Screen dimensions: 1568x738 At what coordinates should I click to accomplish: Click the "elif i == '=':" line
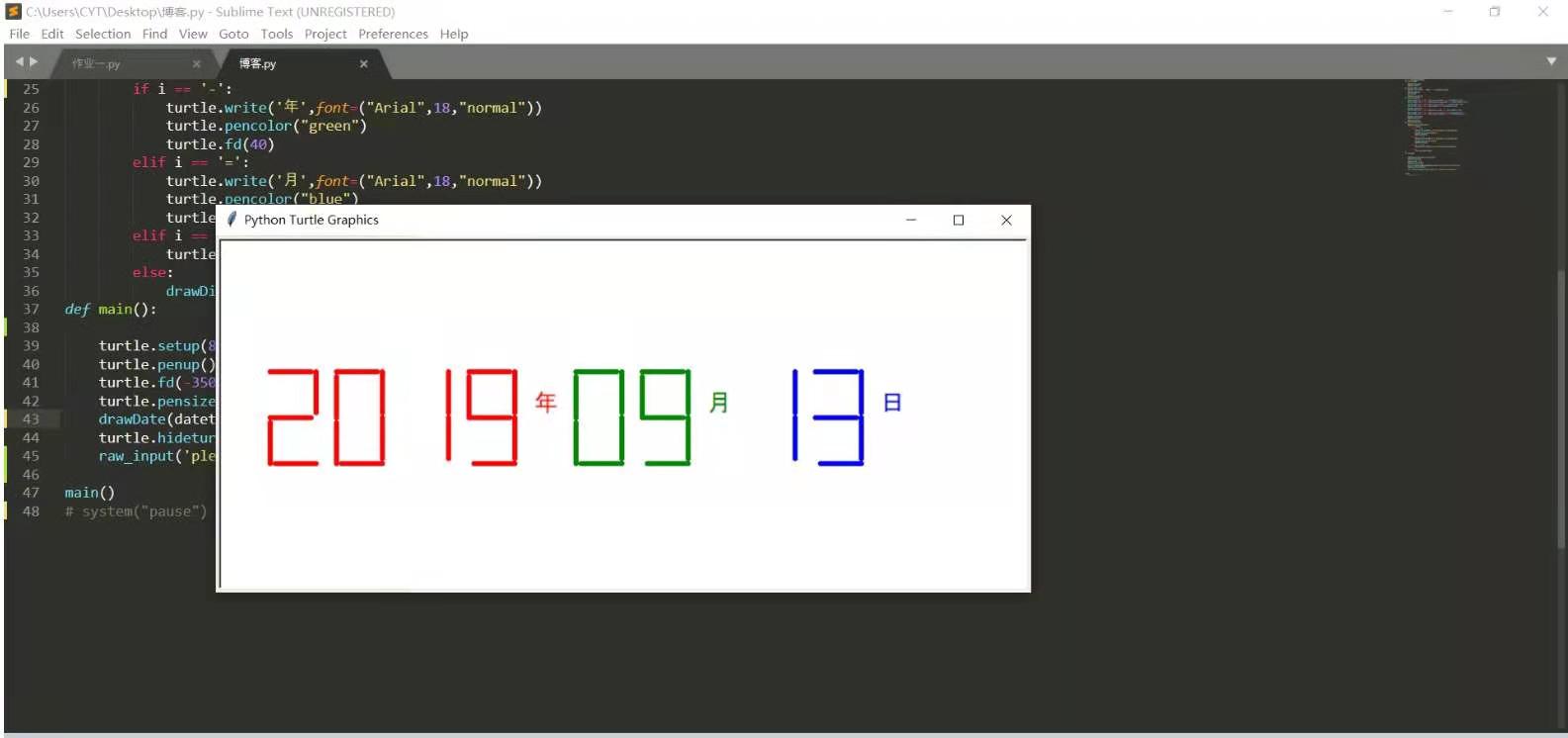pos(191,162)
